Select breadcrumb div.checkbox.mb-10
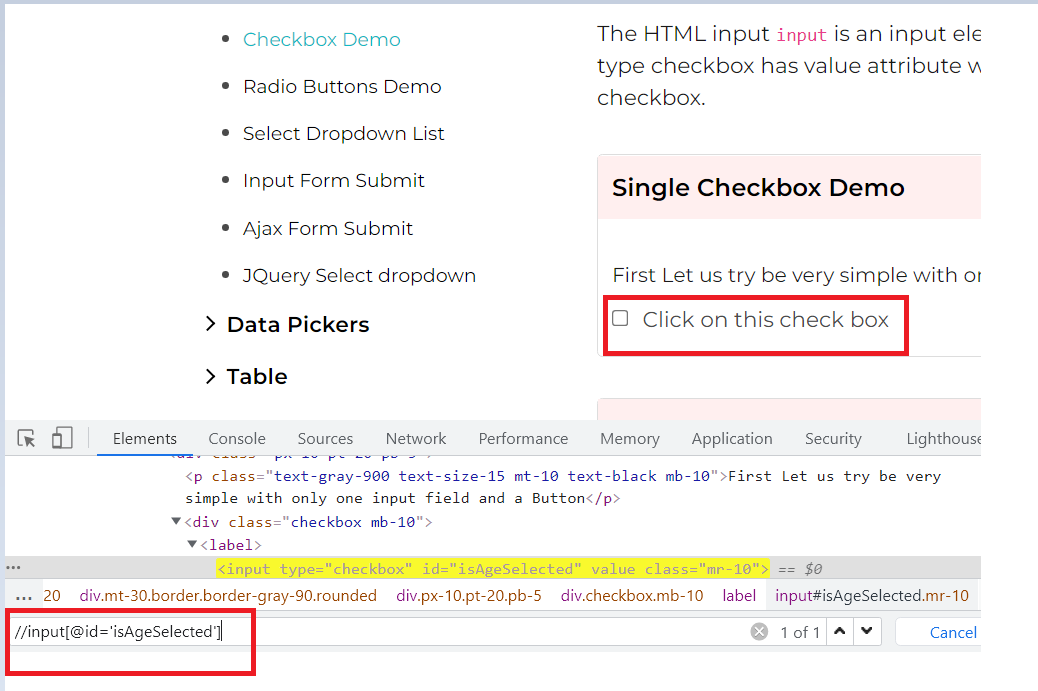This screenshot has width=1038, height=691. 632,596
